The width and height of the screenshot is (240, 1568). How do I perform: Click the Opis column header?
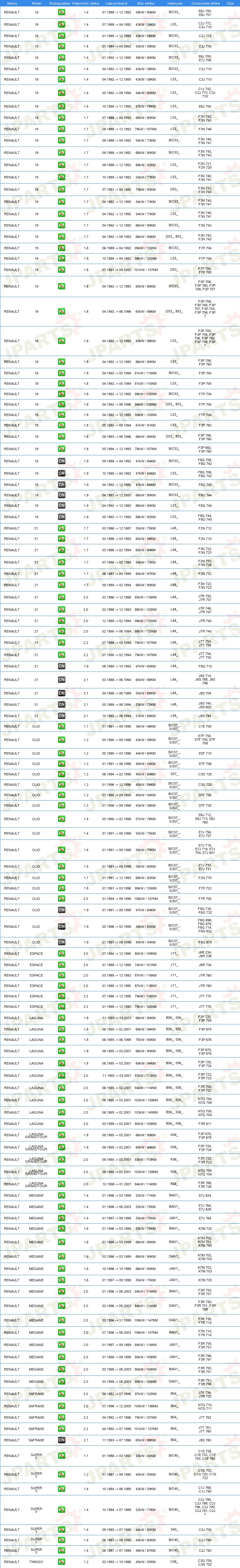pyautogui.click(x=230, y=3)
